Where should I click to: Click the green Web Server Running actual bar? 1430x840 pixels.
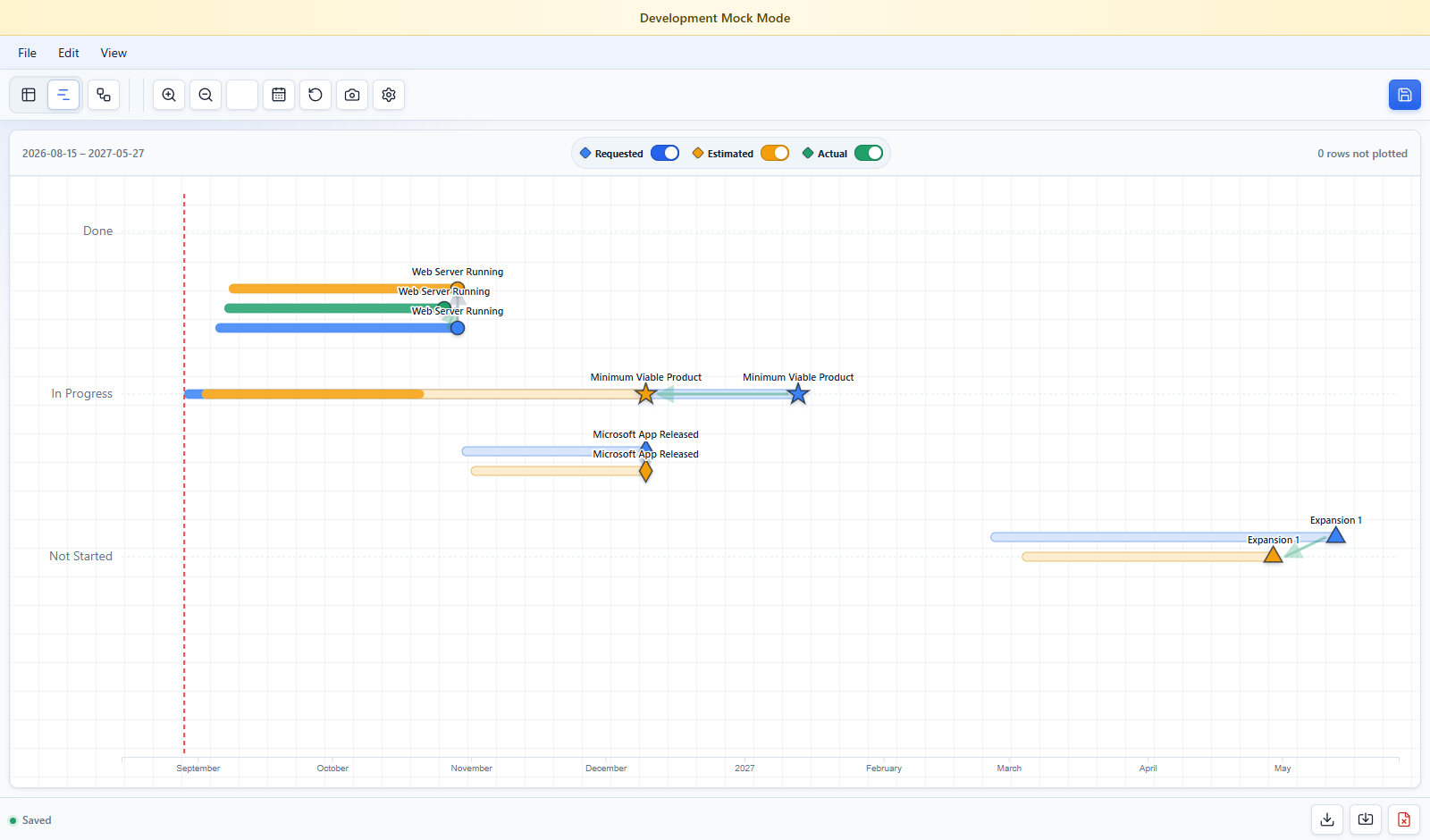(x=334, y=308)
